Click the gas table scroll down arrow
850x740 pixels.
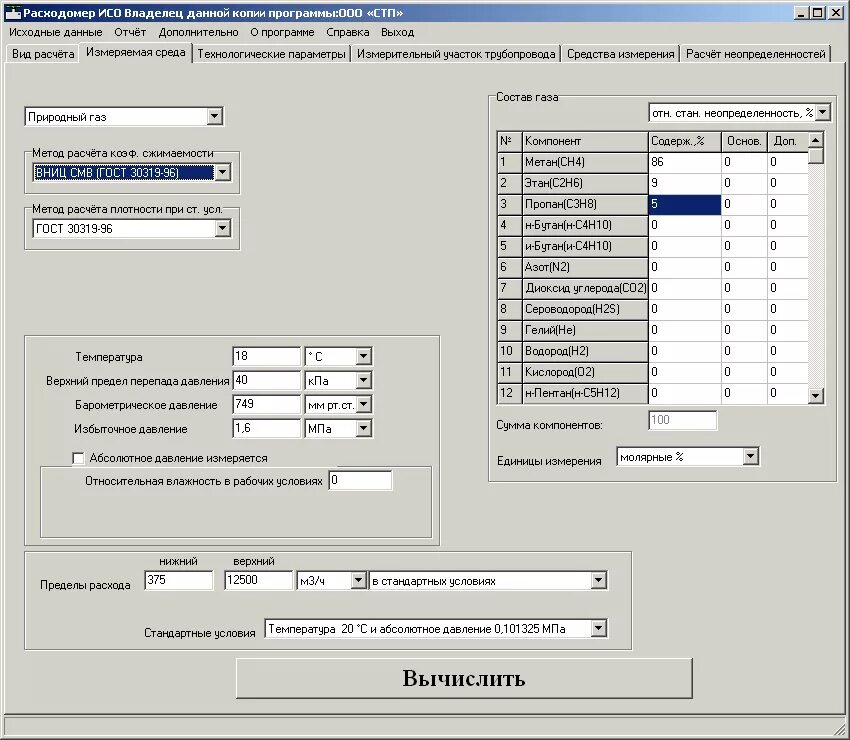[815, 396]
